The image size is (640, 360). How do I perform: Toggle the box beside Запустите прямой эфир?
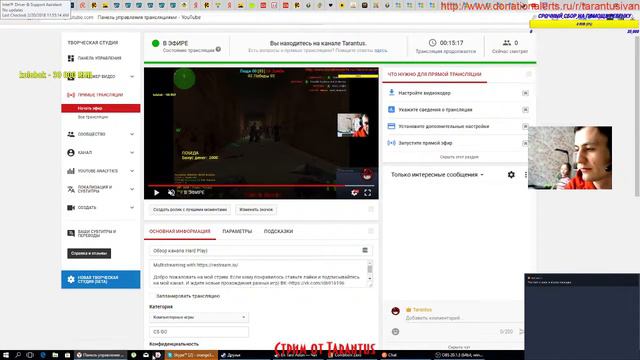525,143
